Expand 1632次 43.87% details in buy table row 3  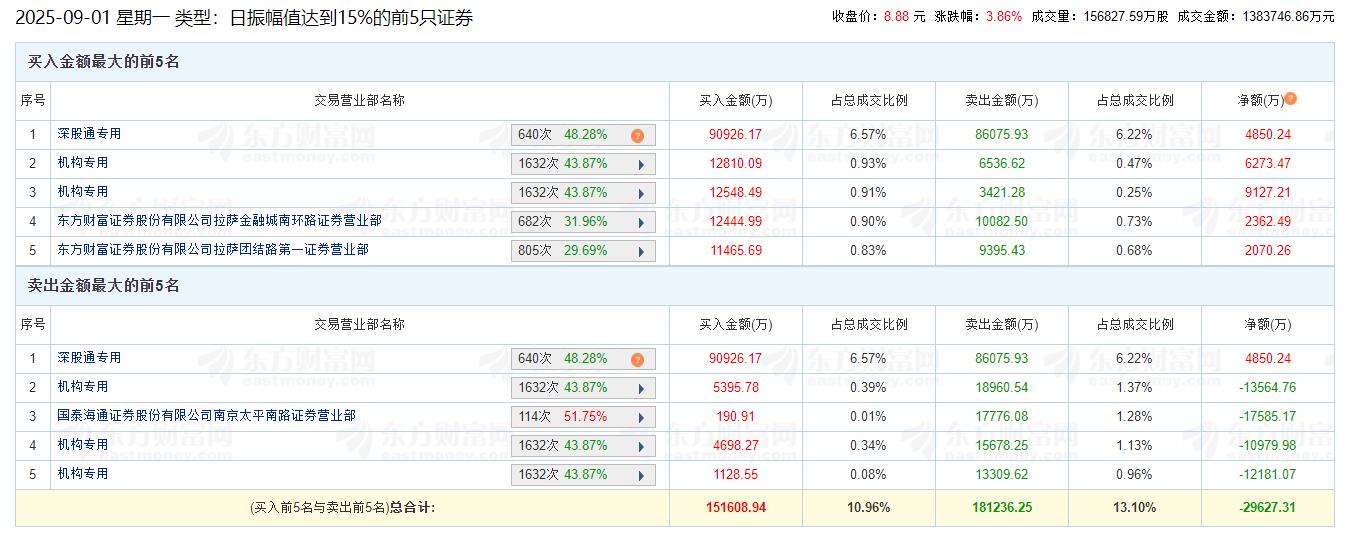pos(583,193)
